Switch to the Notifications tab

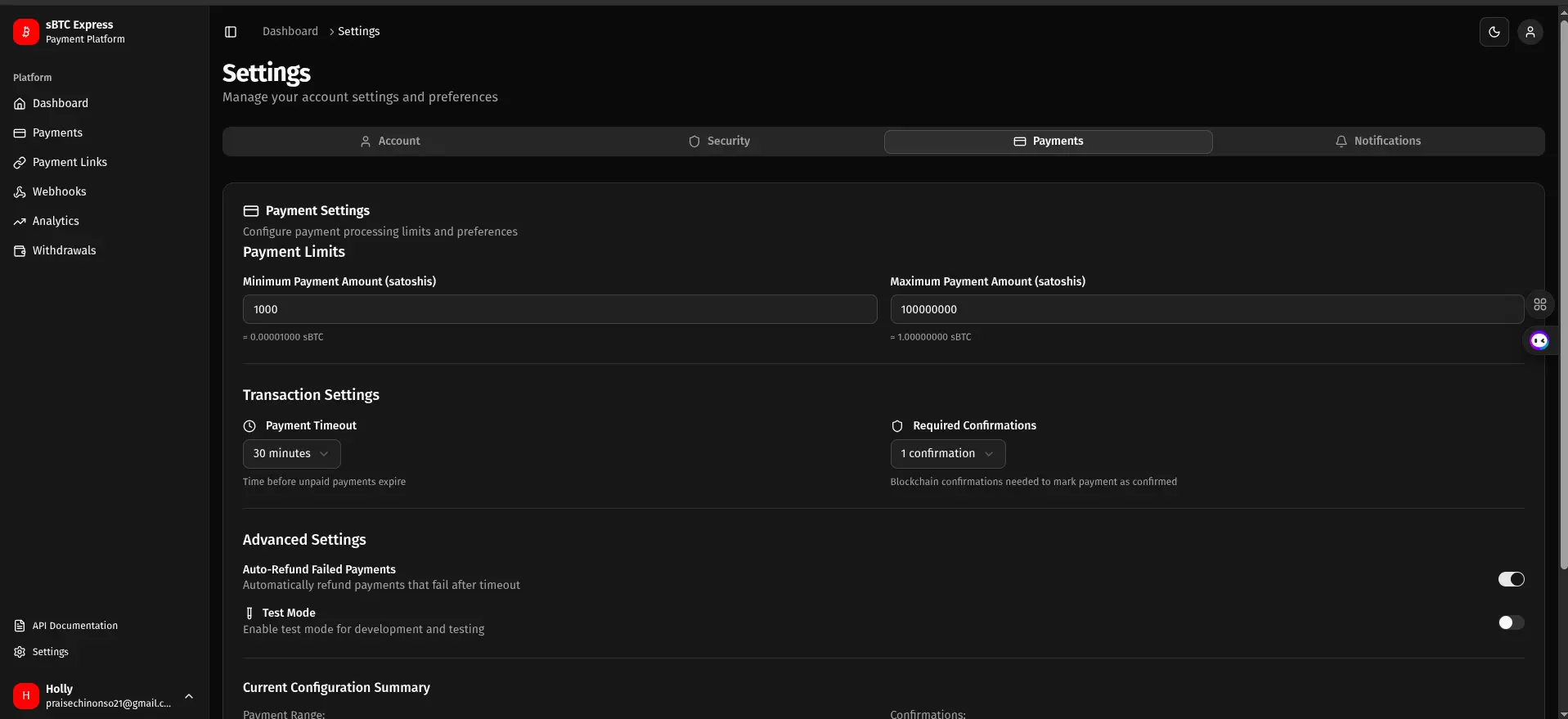[1377, 142]
